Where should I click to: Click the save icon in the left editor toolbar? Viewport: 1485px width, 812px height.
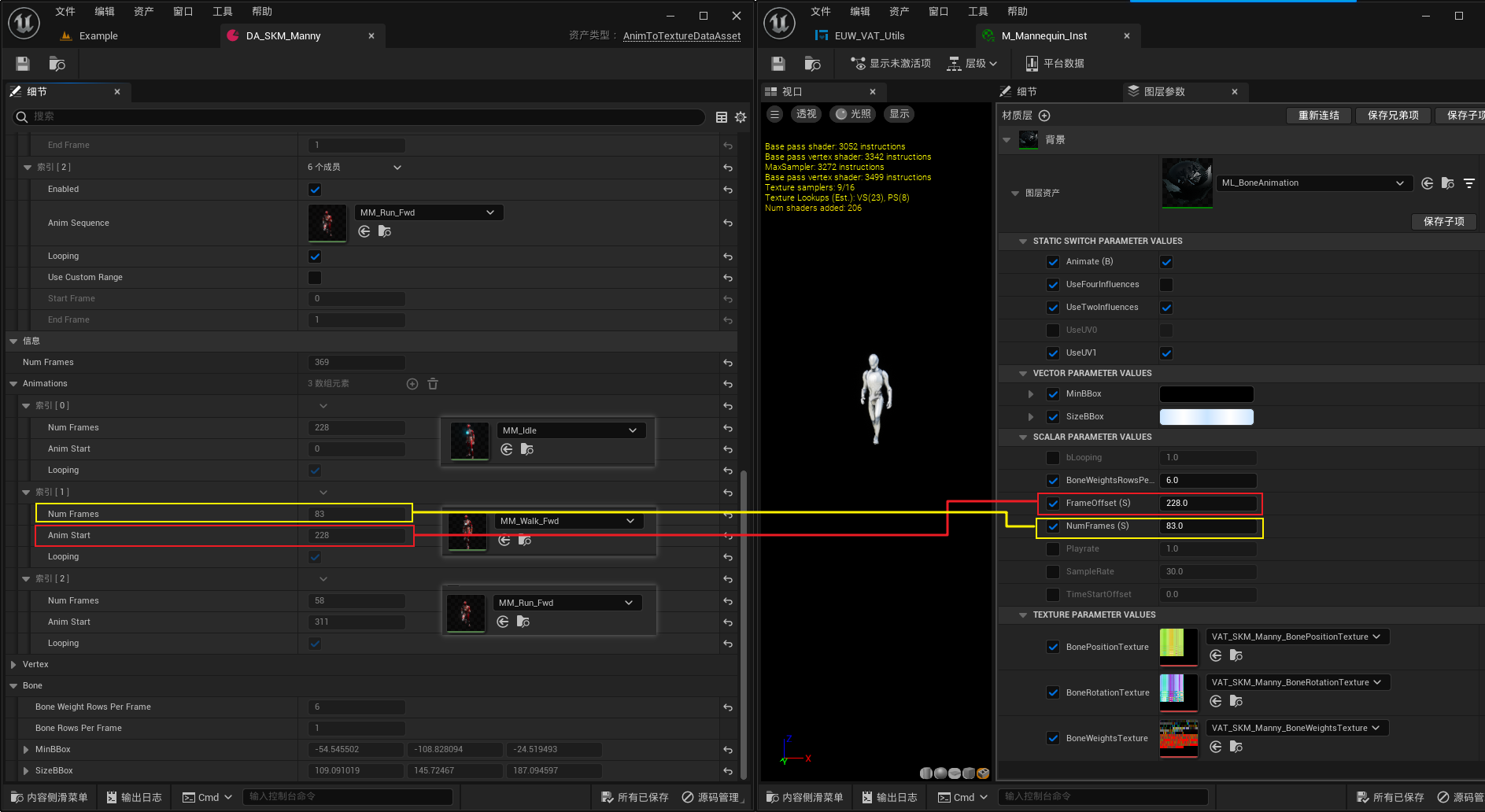point(23,64)
